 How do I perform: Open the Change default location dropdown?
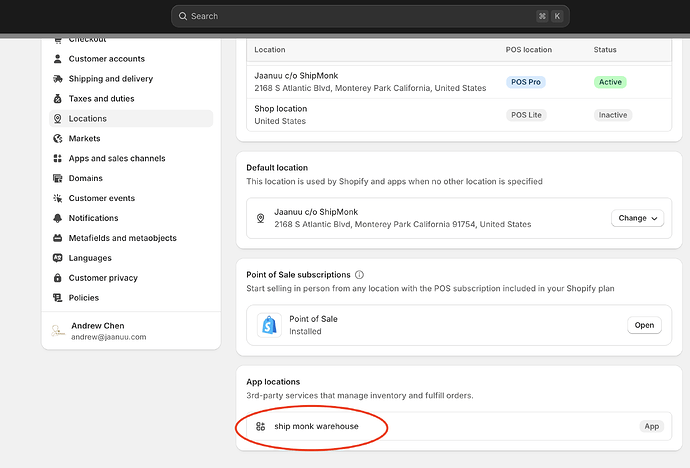[637, 218]
